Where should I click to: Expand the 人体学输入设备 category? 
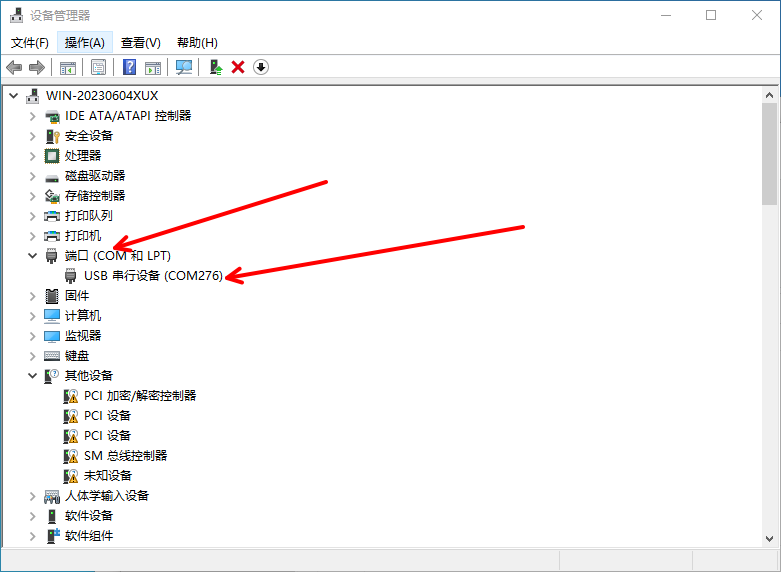(32, 496)
